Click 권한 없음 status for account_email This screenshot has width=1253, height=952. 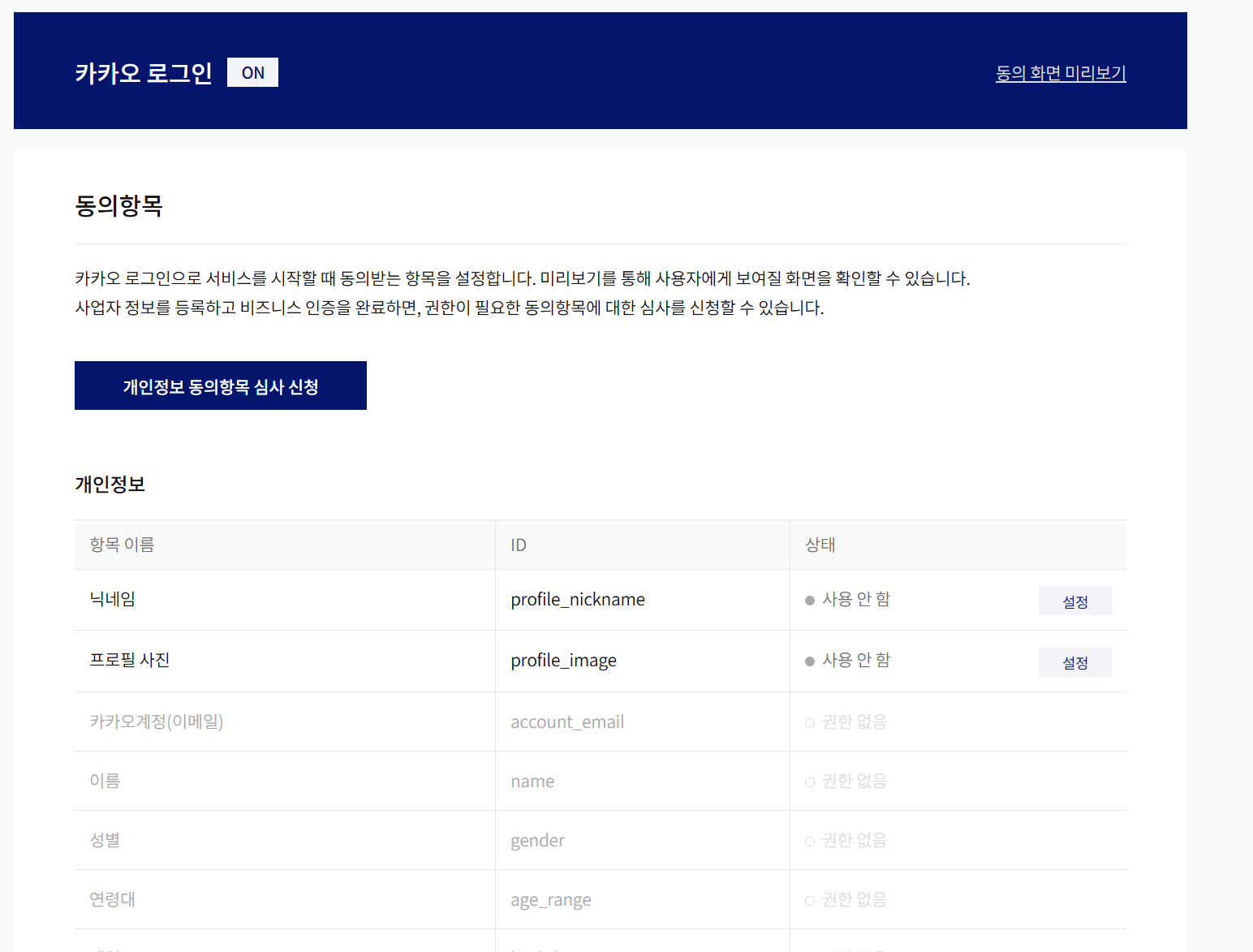846,722
